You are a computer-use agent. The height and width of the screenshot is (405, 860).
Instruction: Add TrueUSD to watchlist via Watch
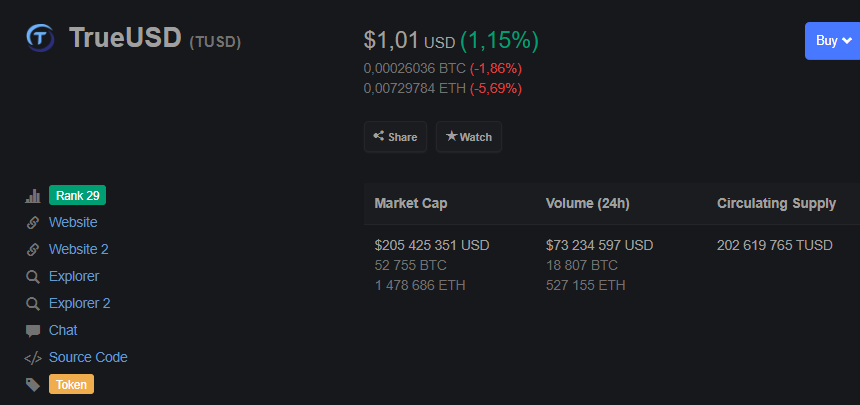click(469, 137)
